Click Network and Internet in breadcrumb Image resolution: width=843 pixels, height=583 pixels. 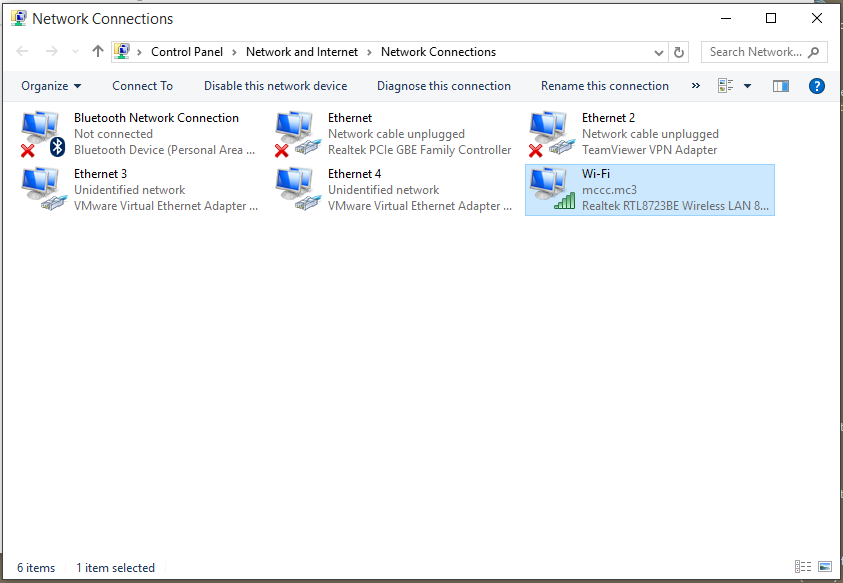tap(301, 52)
